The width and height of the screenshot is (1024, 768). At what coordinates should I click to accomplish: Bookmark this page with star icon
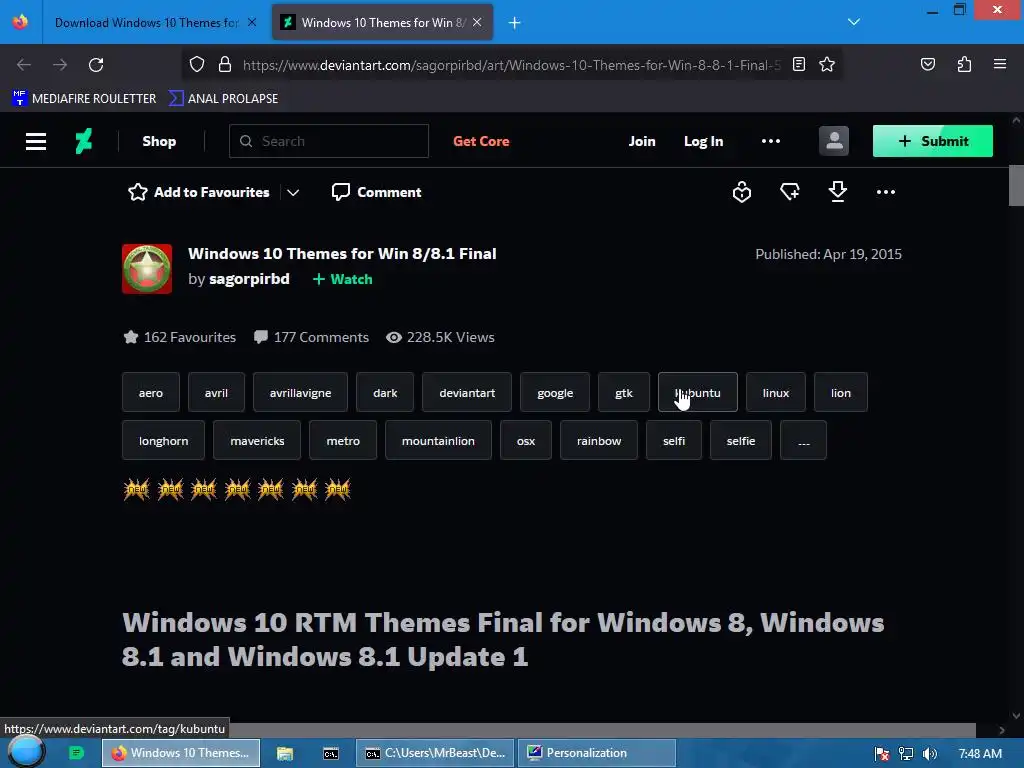(x=827, y=64)
